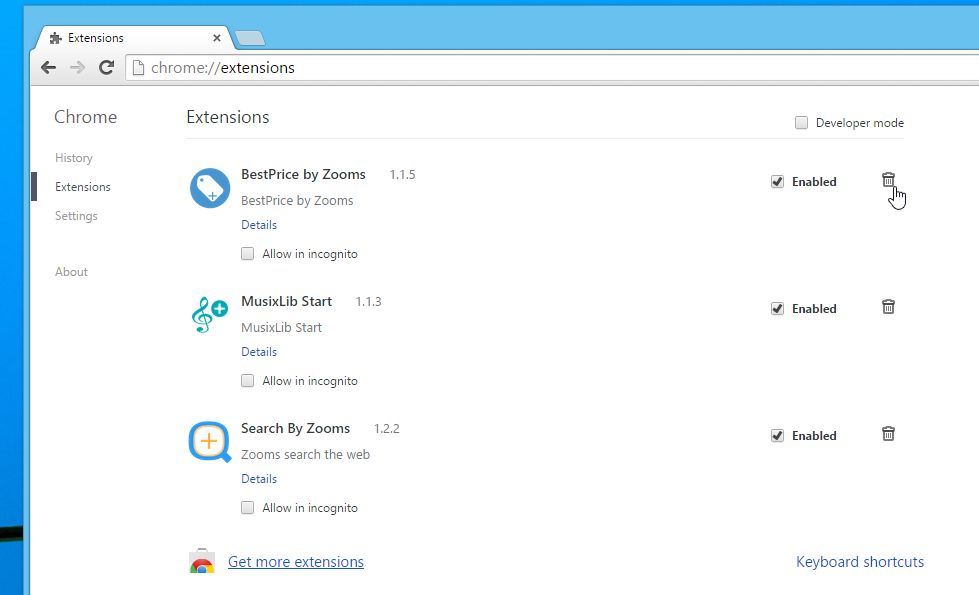Click the browser forward arrow

coord(77,67)
